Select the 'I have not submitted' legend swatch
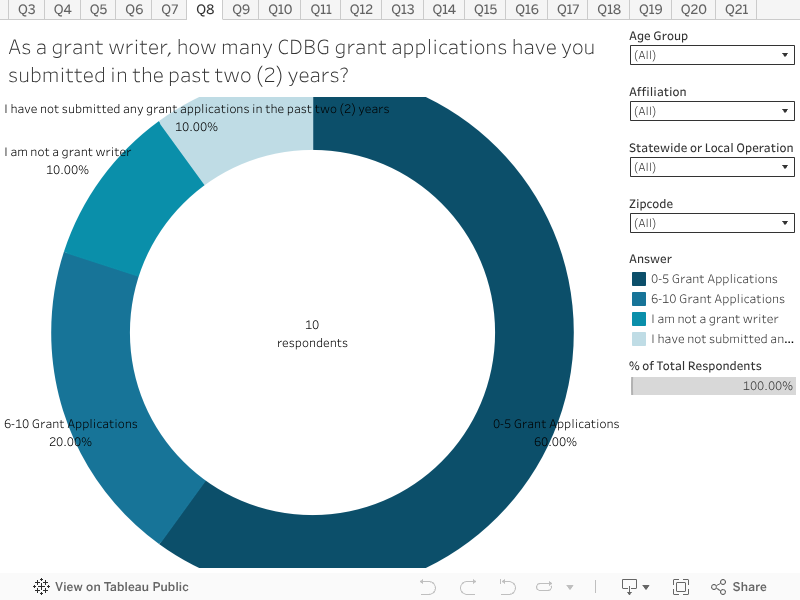The height and width of the screenshot is (600, 800). click(x=639, y=339)
